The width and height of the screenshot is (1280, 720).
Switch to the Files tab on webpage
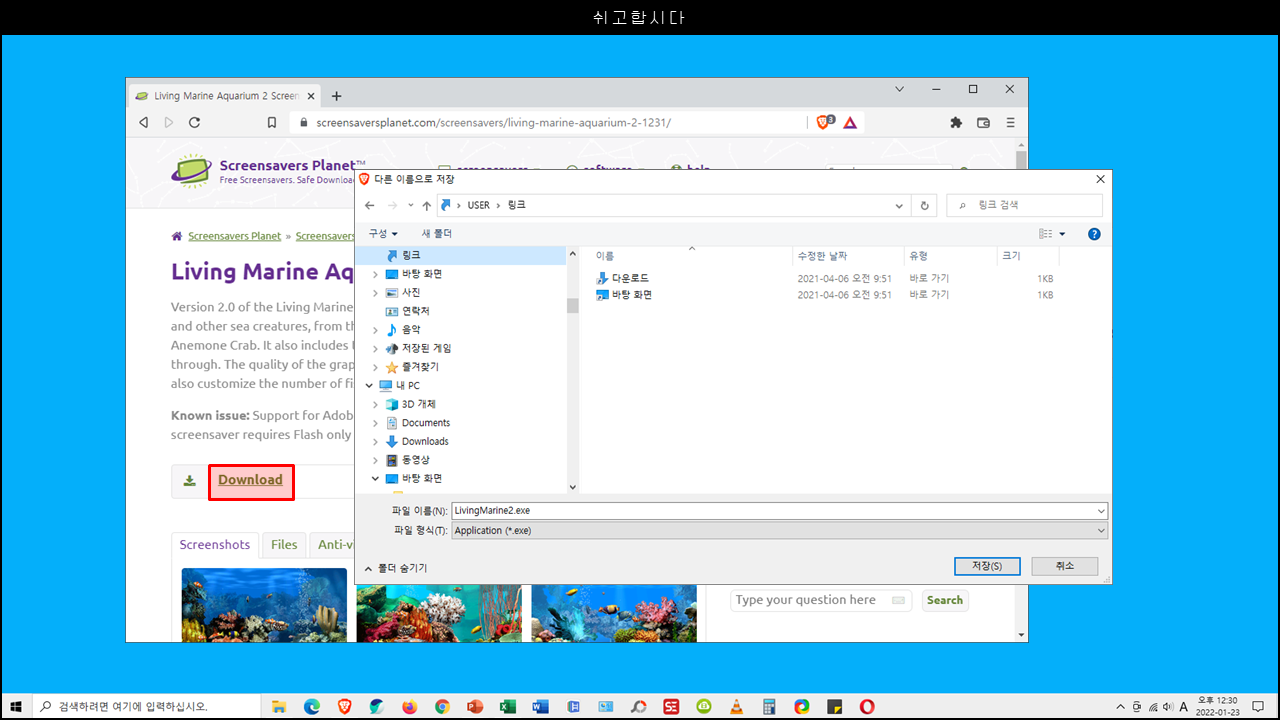coord(284,545)
